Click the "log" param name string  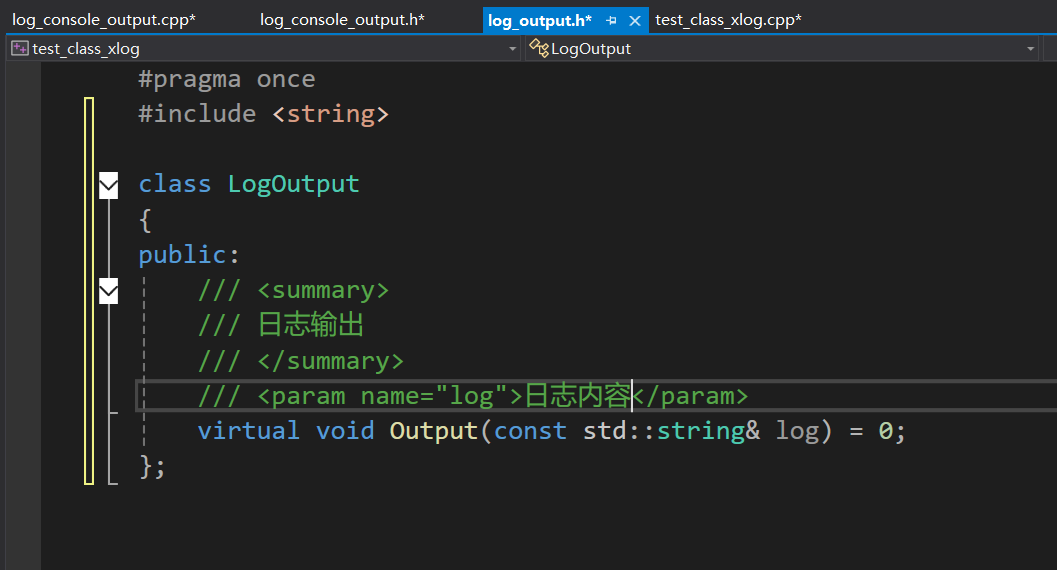point(471,396)
